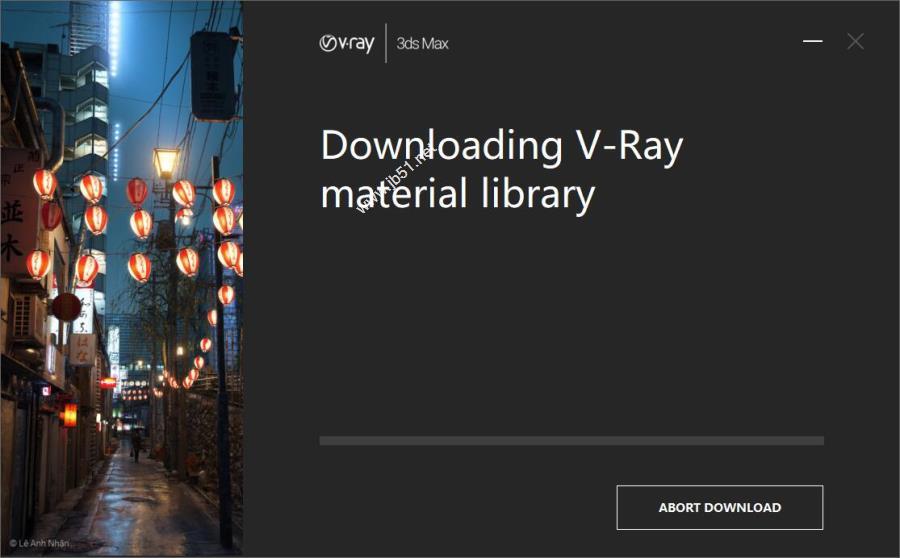Click the vertical divider beside V-Ray logo
This screenshot has height=558, width=900.
386,44
